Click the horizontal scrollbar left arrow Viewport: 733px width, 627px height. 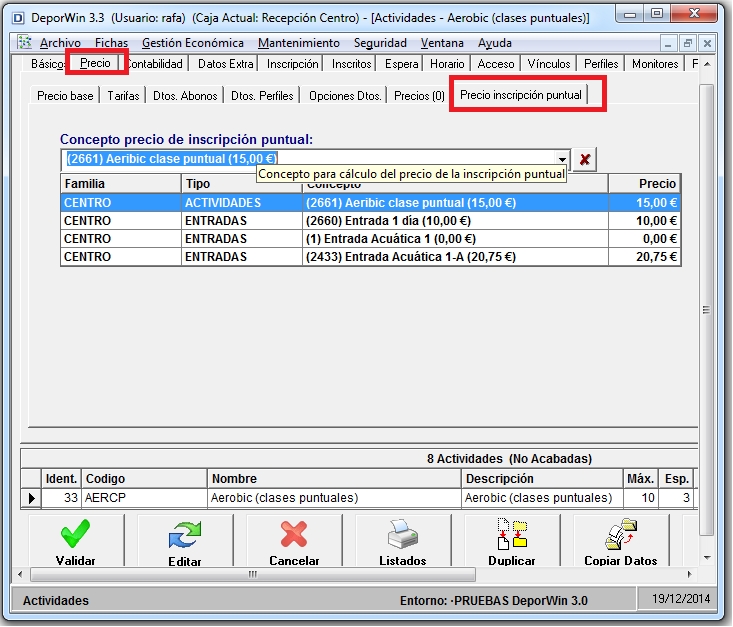pos(20,574)
